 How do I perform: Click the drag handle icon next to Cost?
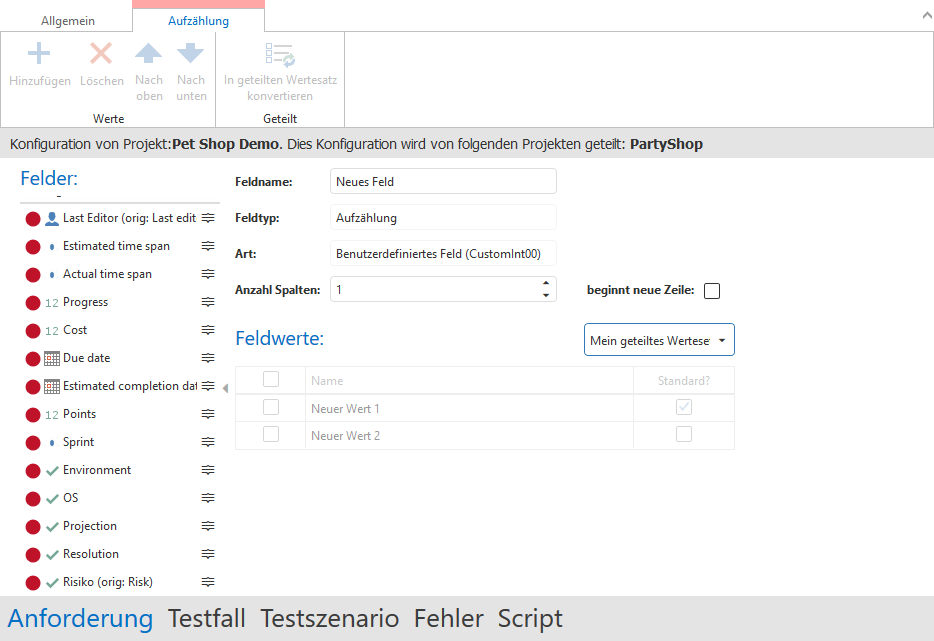208,330
